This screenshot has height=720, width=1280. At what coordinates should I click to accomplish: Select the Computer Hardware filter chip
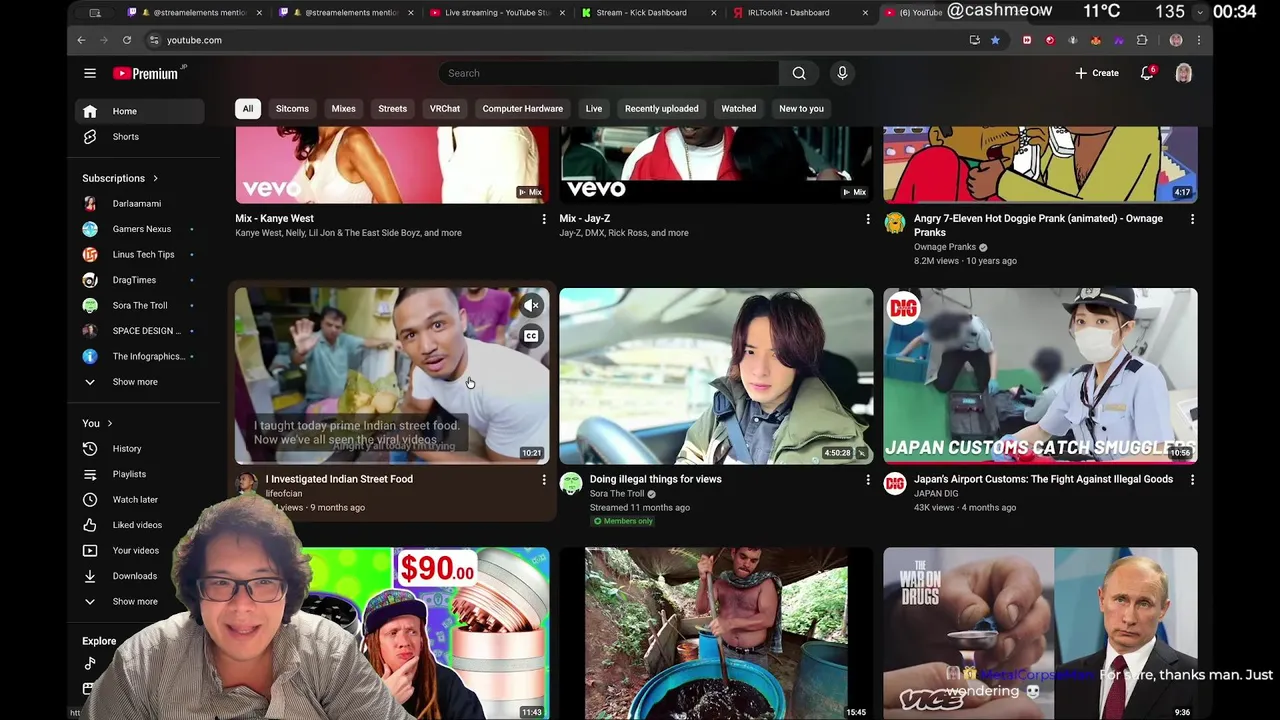[522, 108]
